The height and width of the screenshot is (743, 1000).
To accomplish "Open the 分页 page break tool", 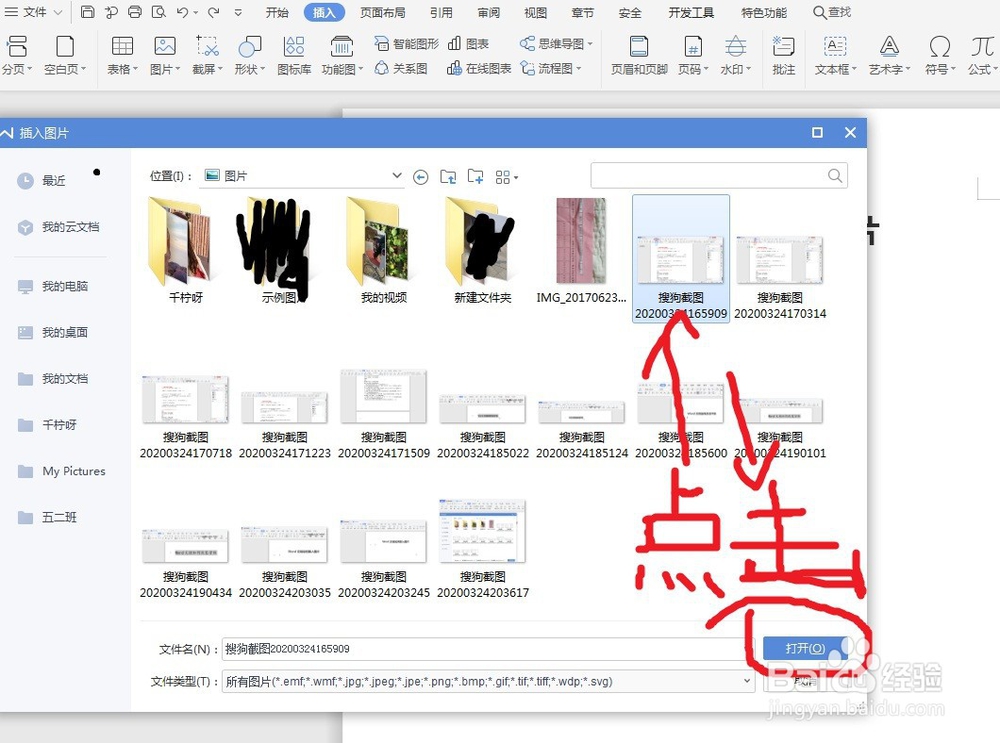I will click(17, 55).
